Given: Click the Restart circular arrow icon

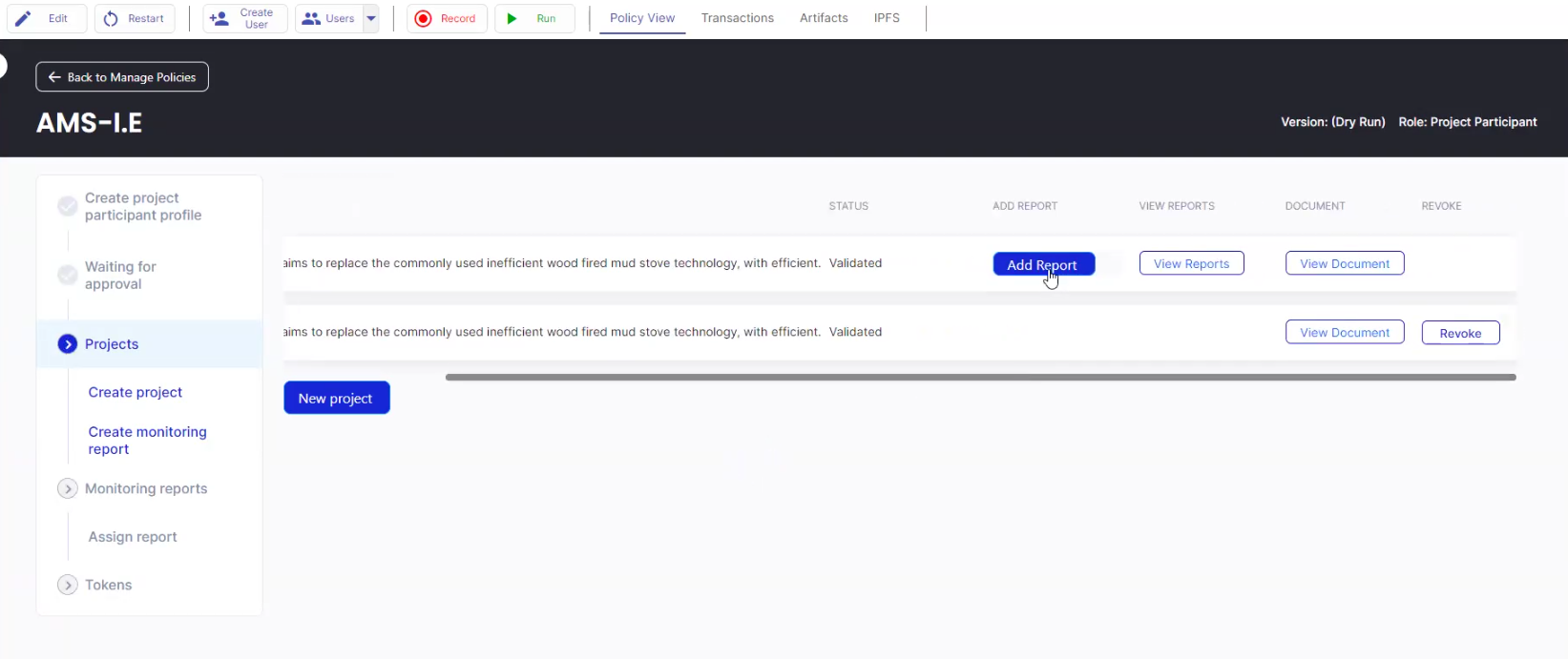Looking at the screenshot, I should point(111,18).
